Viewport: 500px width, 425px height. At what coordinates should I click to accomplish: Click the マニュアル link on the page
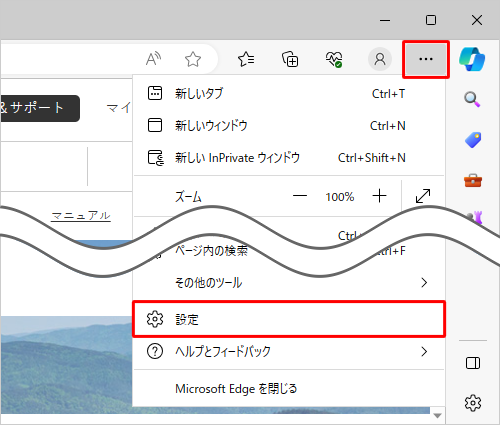pos(81,216)
